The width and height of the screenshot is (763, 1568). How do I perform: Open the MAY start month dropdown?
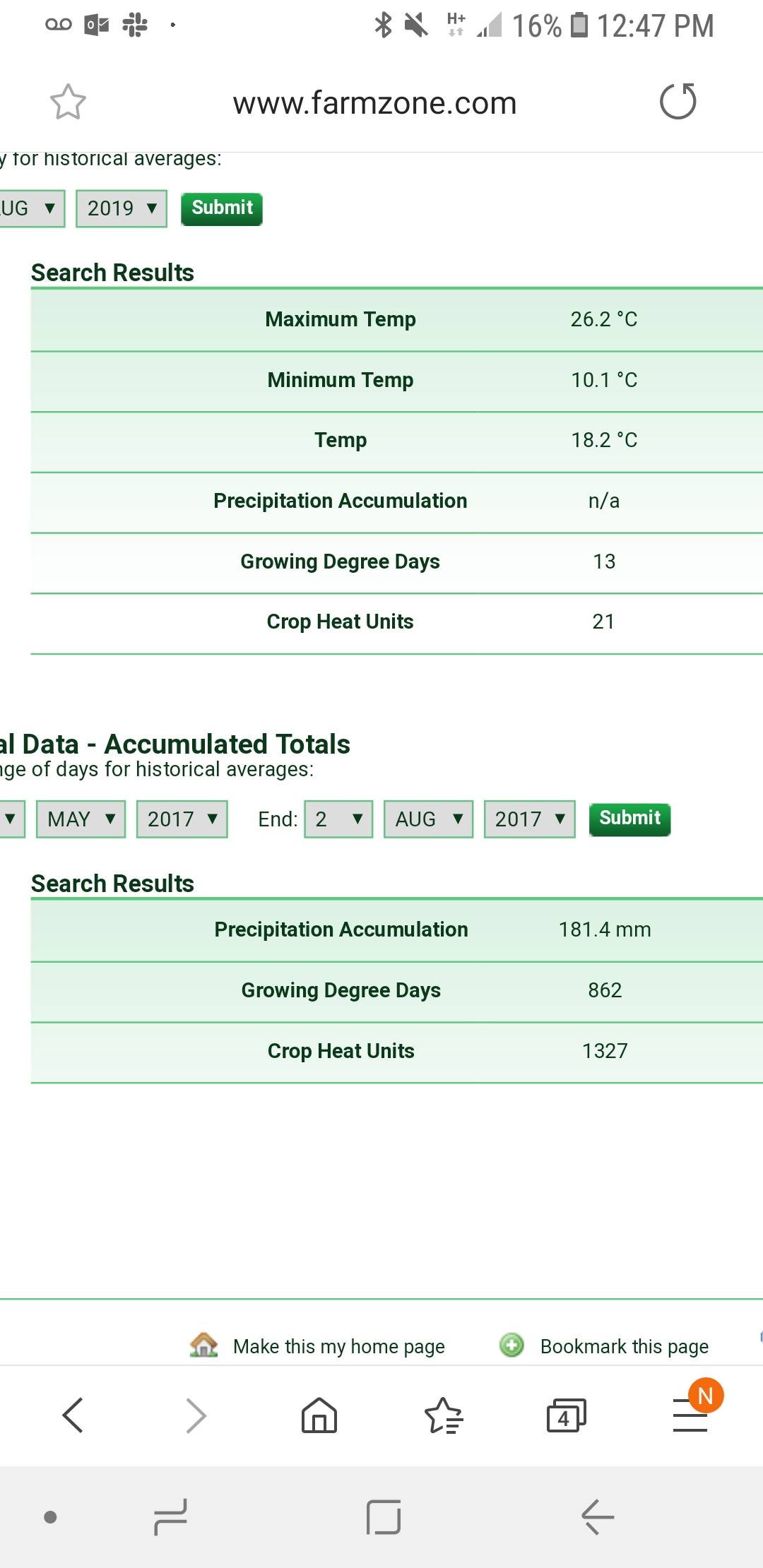tap(81, 819)
